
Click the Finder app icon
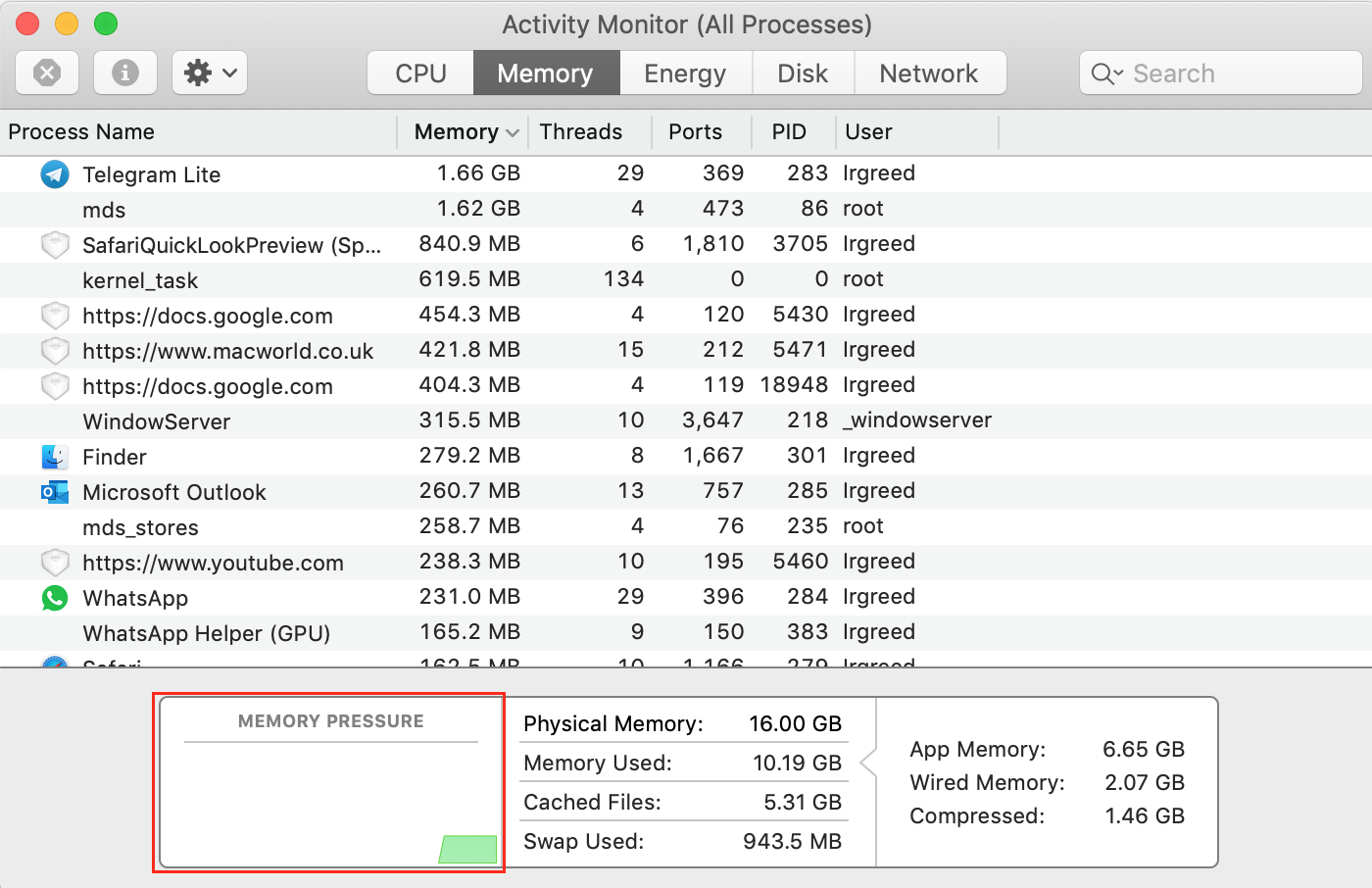pyautogui.click(x=55, y=457)
